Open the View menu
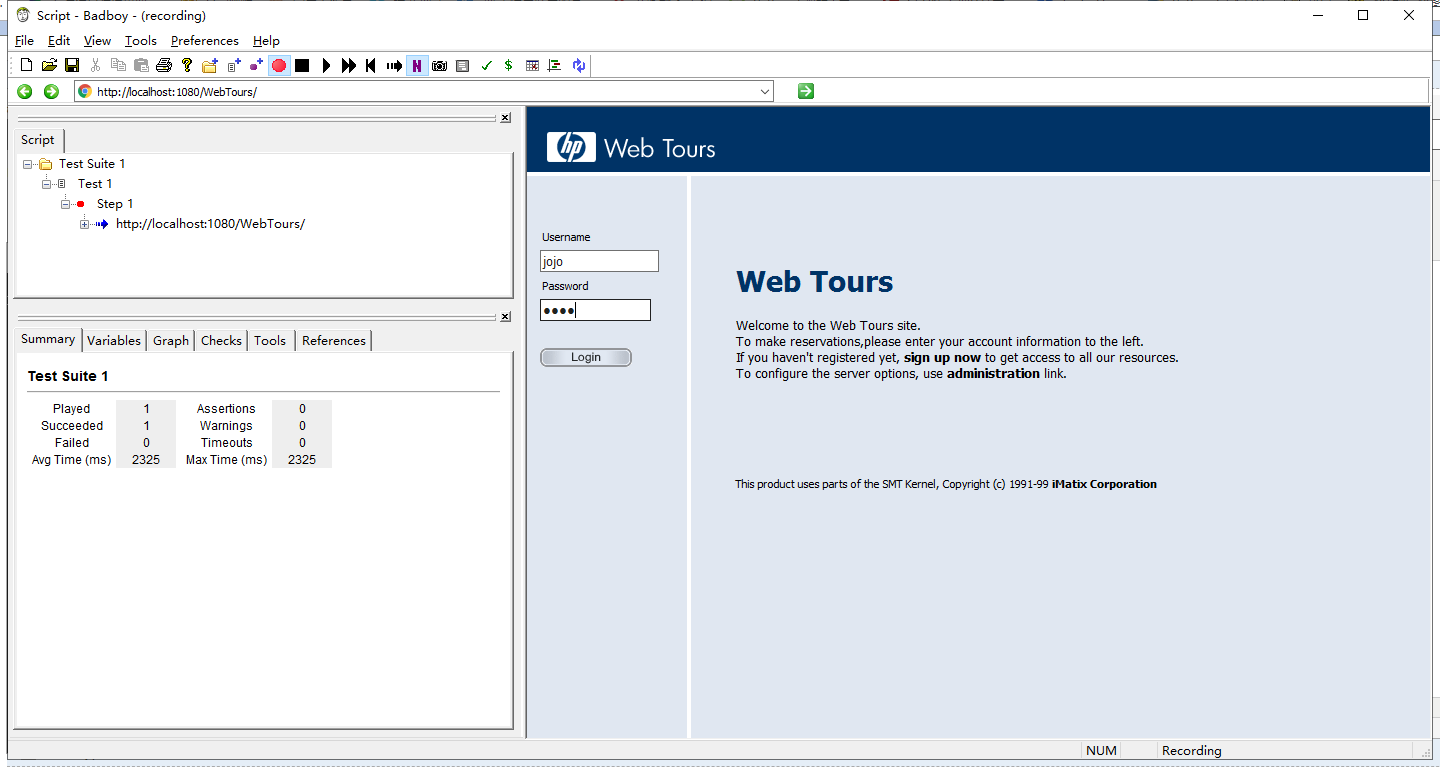1440x767 pixels. tap(97, 41)
